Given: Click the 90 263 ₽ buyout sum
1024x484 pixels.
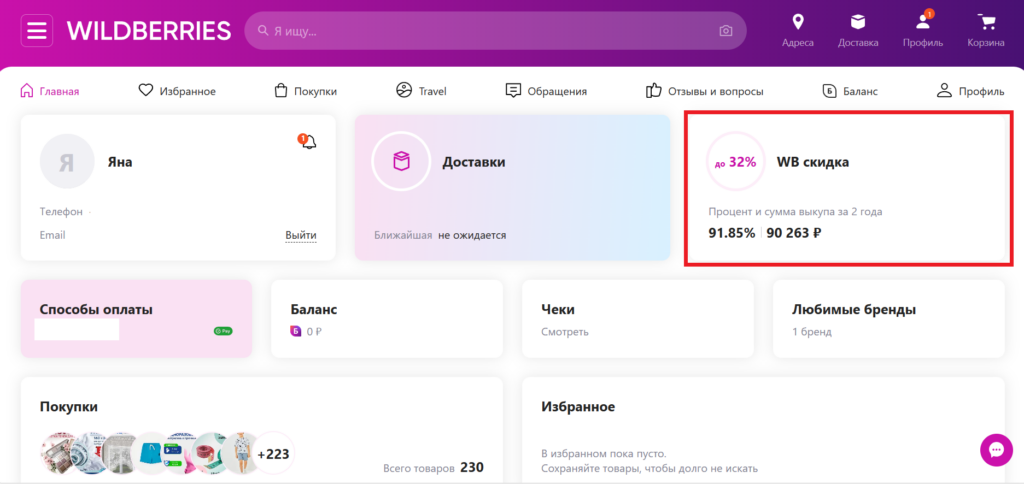Looking at the screenshot, I should pos(794,233).
